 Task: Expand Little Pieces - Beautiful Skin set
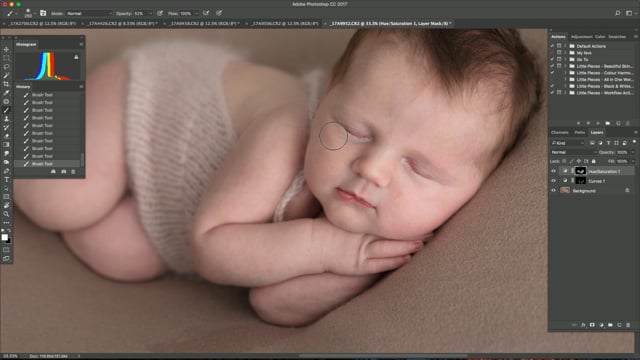click(x=566, y=66)
